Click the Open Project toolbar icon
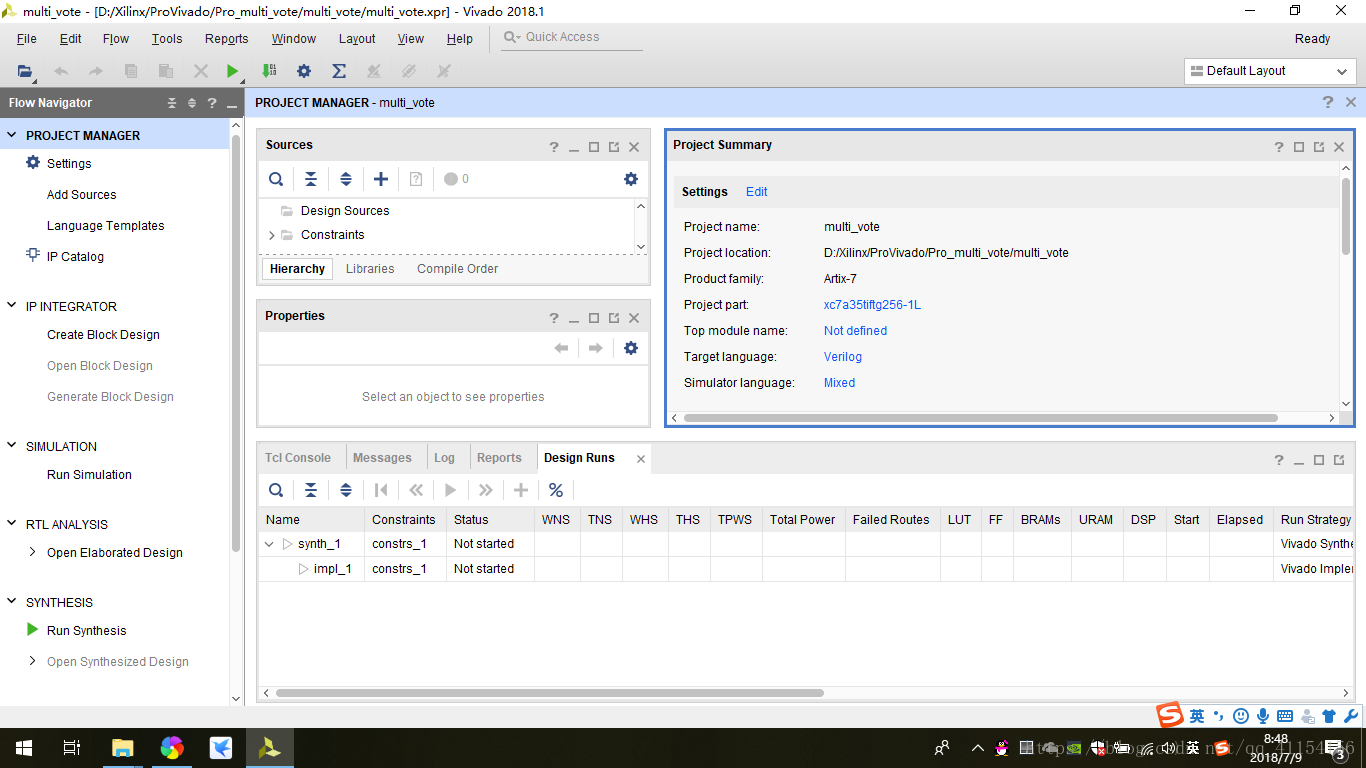1366x768 pixels. tap(25, 71)
